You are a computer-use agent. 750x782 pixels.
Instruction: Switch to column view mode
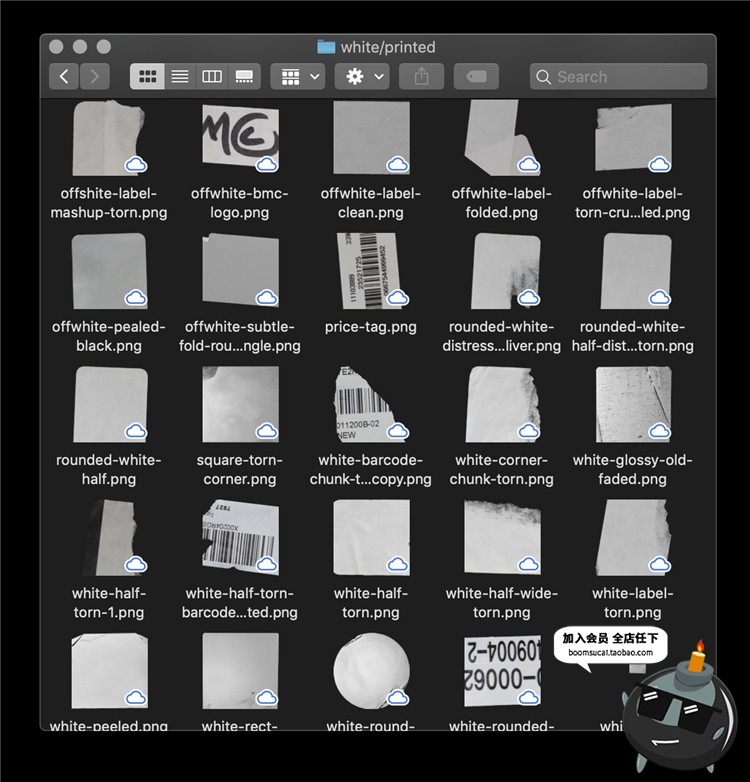point(212,77)
